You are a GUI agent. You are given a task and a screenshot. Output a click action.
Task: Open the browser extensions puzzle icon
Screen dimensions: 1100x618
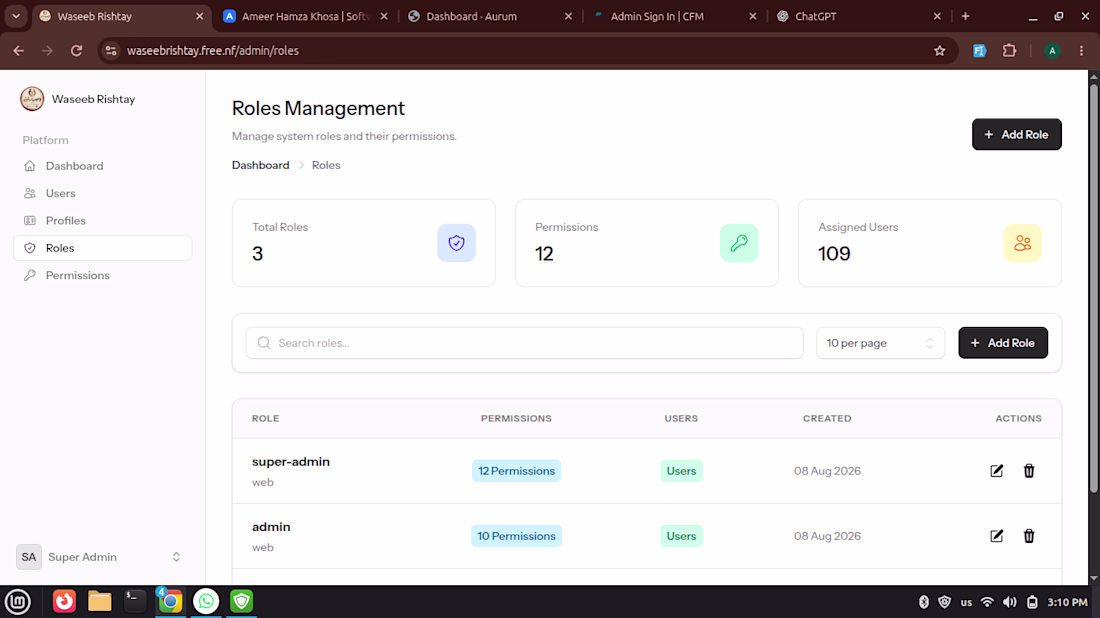pyautogui.click(x=1010, y=51)
